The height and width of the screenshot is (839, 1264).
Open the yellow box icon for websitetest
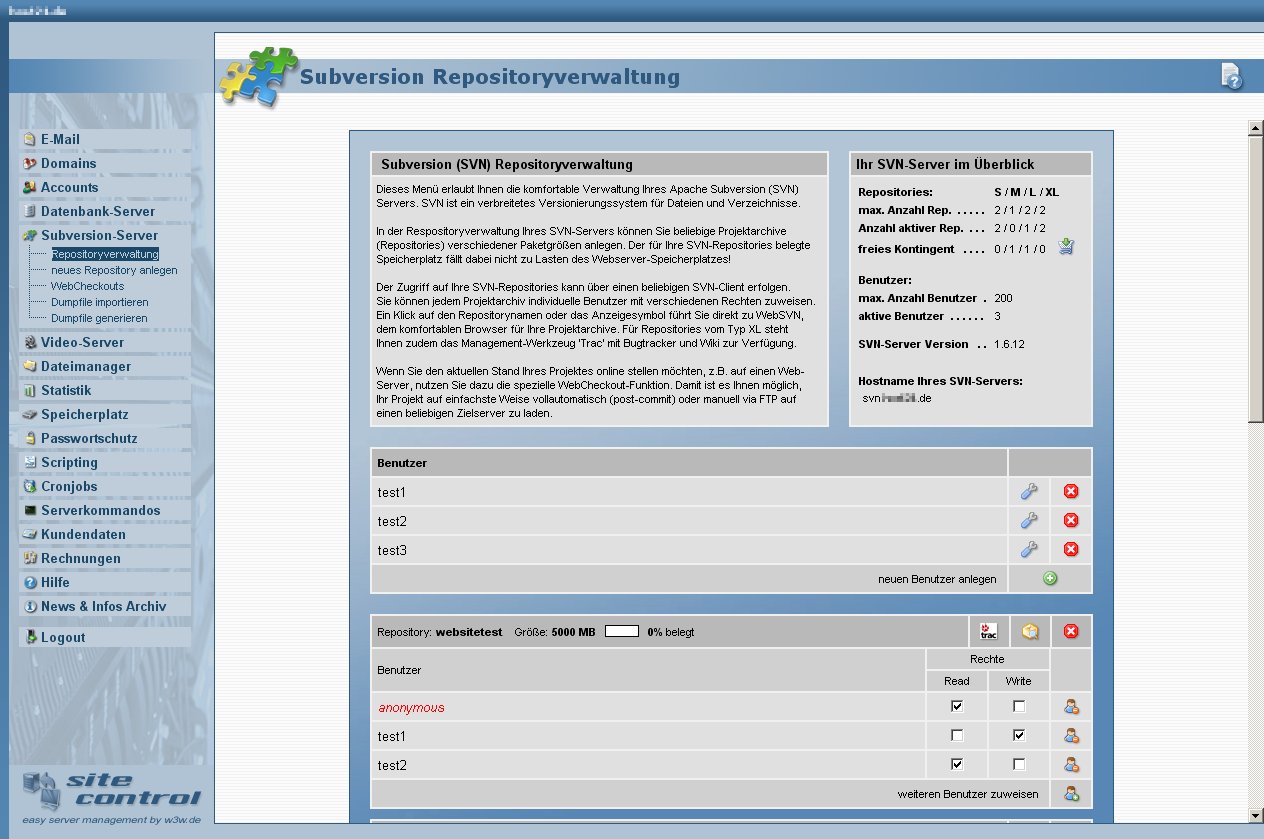[x=1029, y=631]
